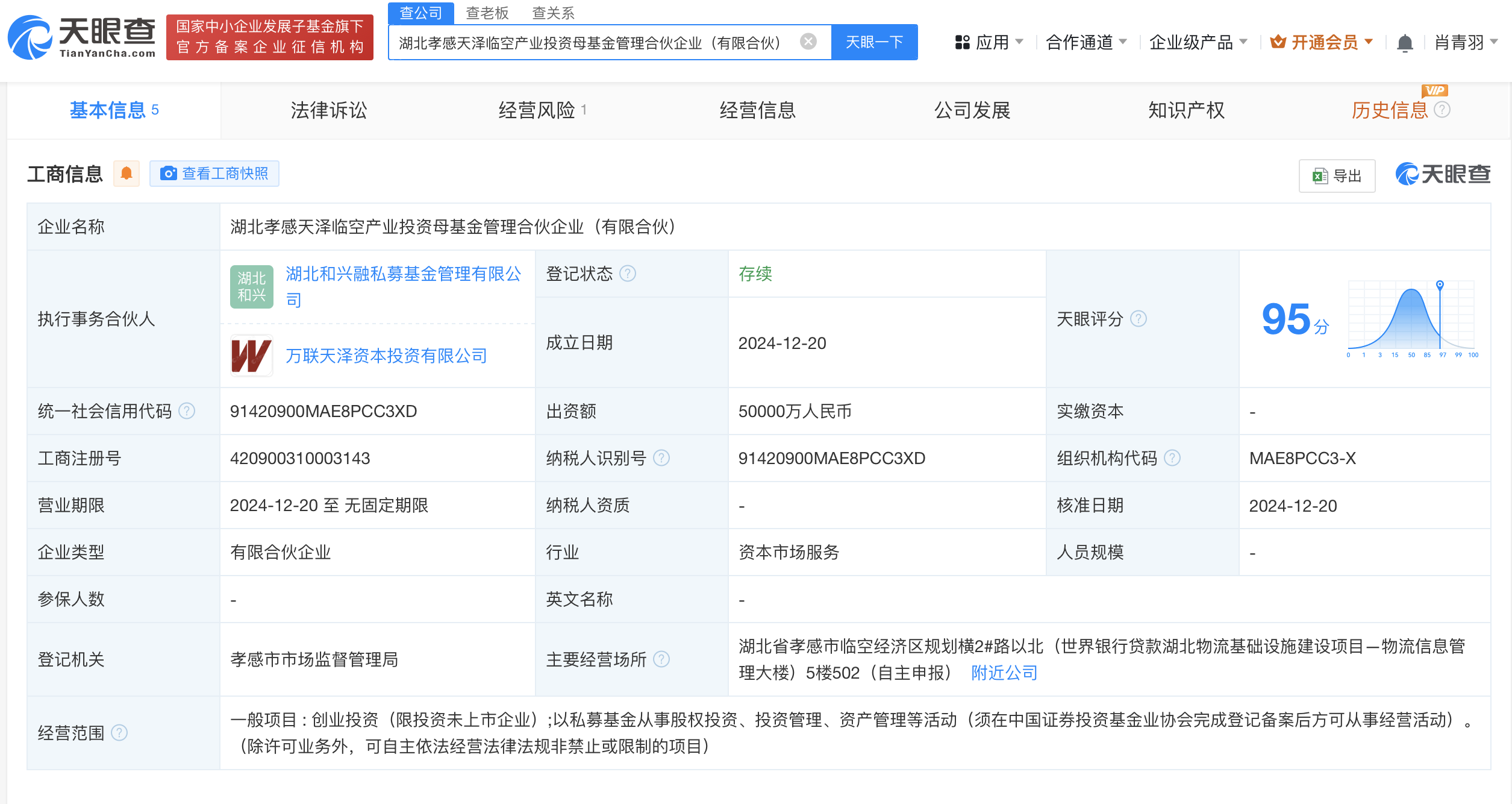Click the 天眼查 logo beside export button
Image resolution: width=1512 pixels, height=804 pixels.
1443,175
